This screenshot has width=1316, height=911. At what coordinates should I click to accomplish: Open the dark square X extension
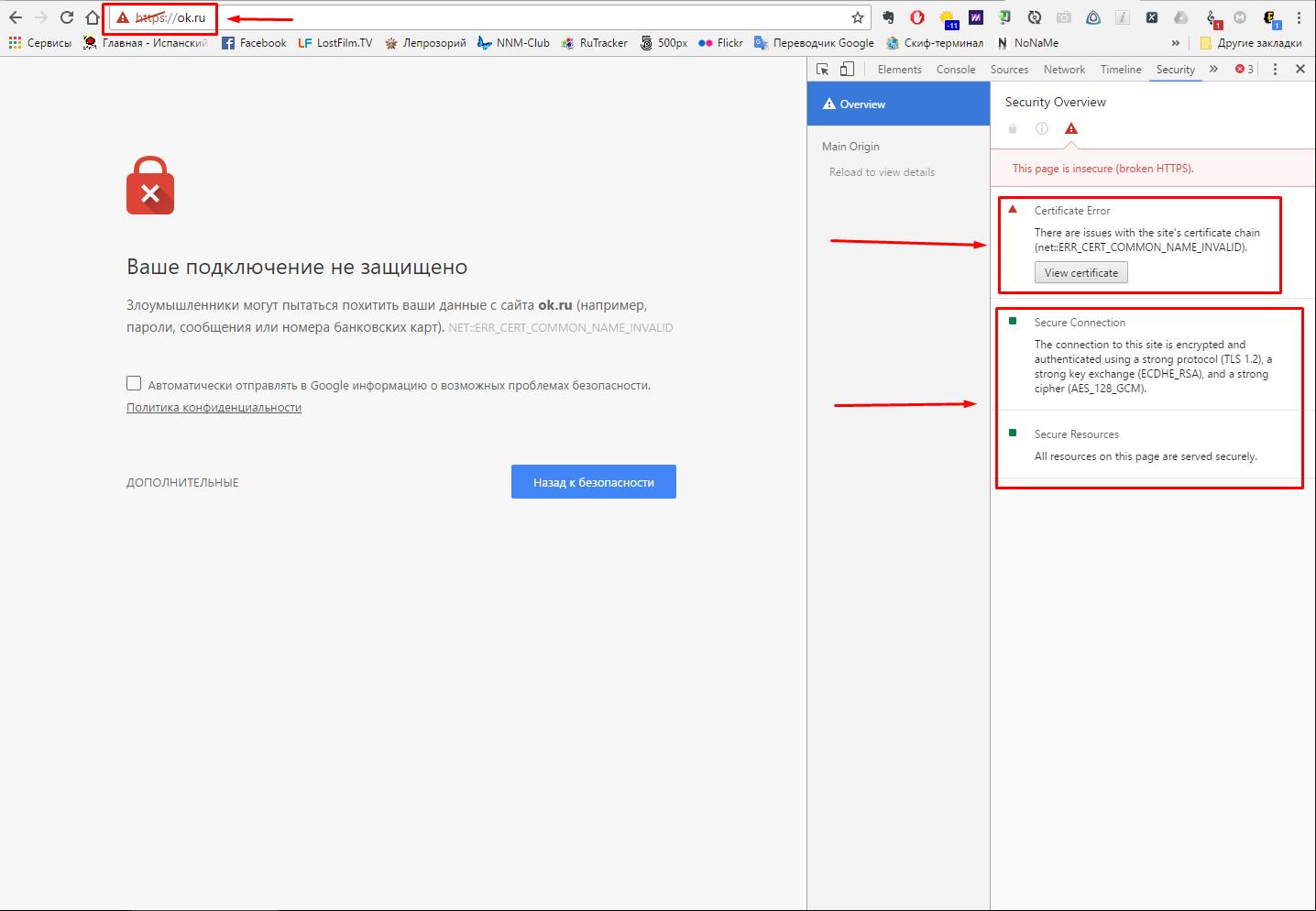1152,17
